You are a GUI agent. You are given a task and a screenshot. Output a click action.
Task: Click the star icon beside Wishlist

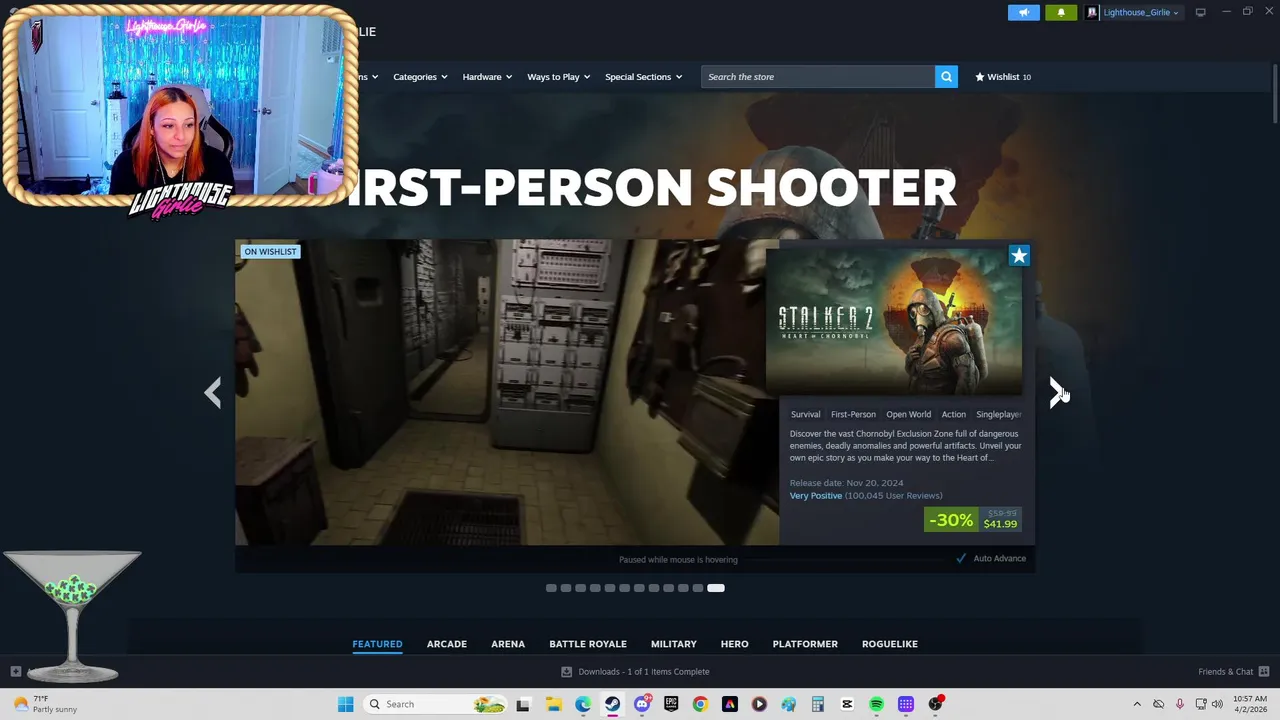coord(980,77)
